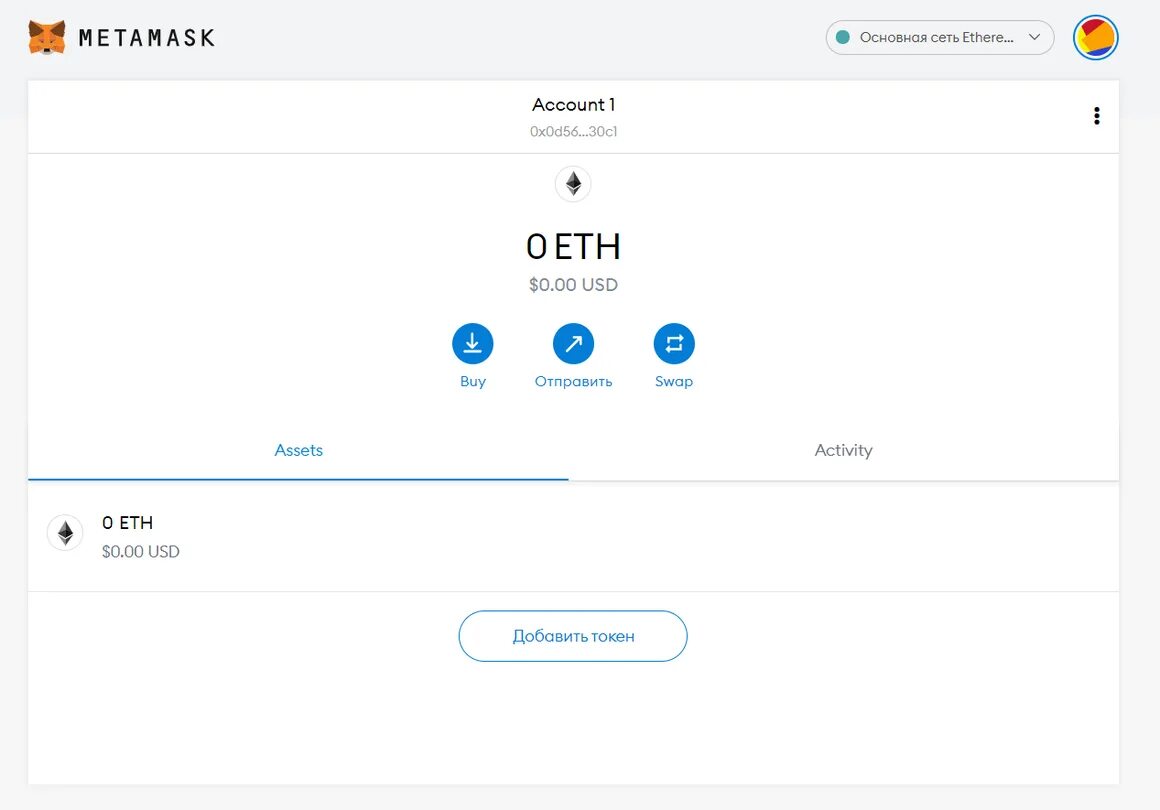The height and width of the screenshot is (810, 1160).
Task: Open the account avatar menu
Action: coord(1095,37)
